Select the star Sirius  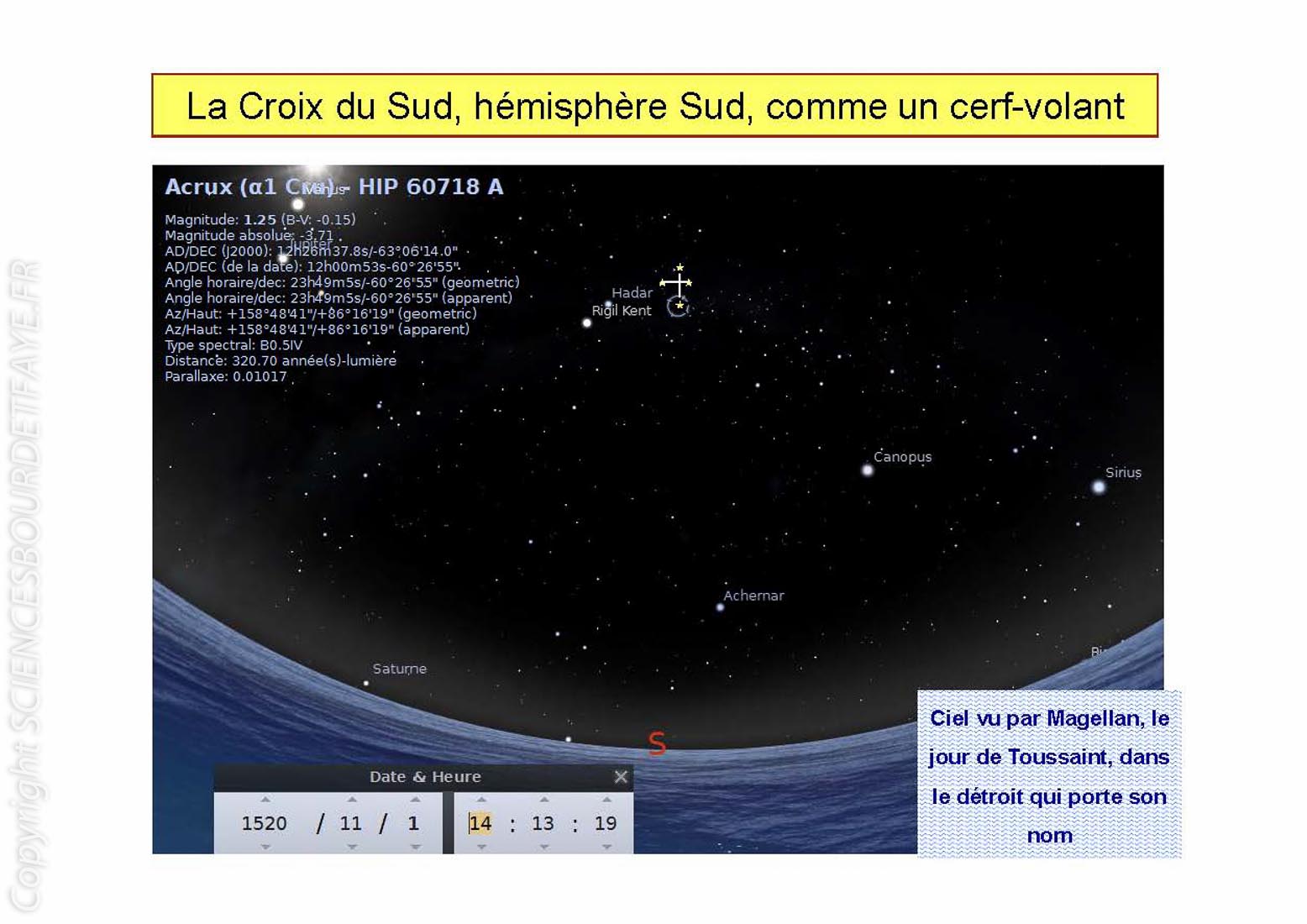point(1098,487)
